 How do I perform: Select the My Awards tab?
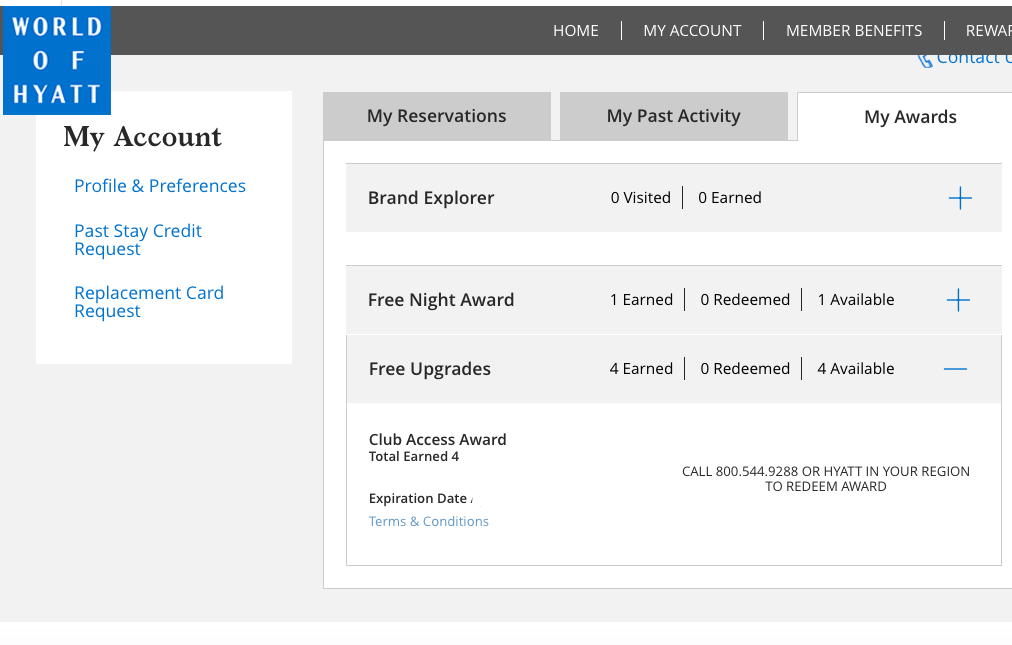tap(905, 117)
